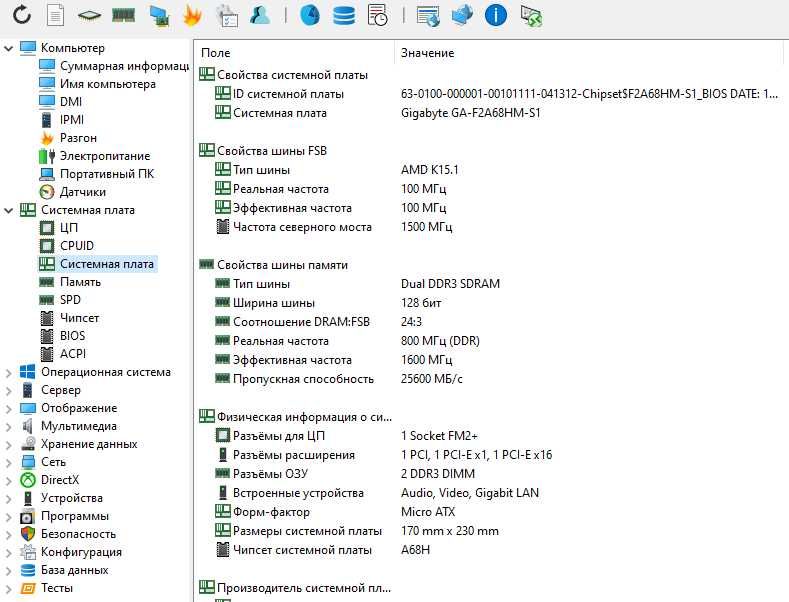Image resolution: width=789 pixels, height=602 pixels.
Task: Click Gigabyte GA-F2A68HM-S1 value
Action: (470, 113)
